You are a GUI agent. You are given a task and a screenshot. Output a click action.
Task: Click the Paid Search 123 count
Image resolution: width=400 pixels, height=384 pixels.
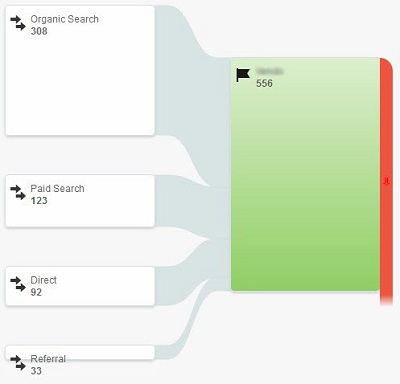coord(39,200)
